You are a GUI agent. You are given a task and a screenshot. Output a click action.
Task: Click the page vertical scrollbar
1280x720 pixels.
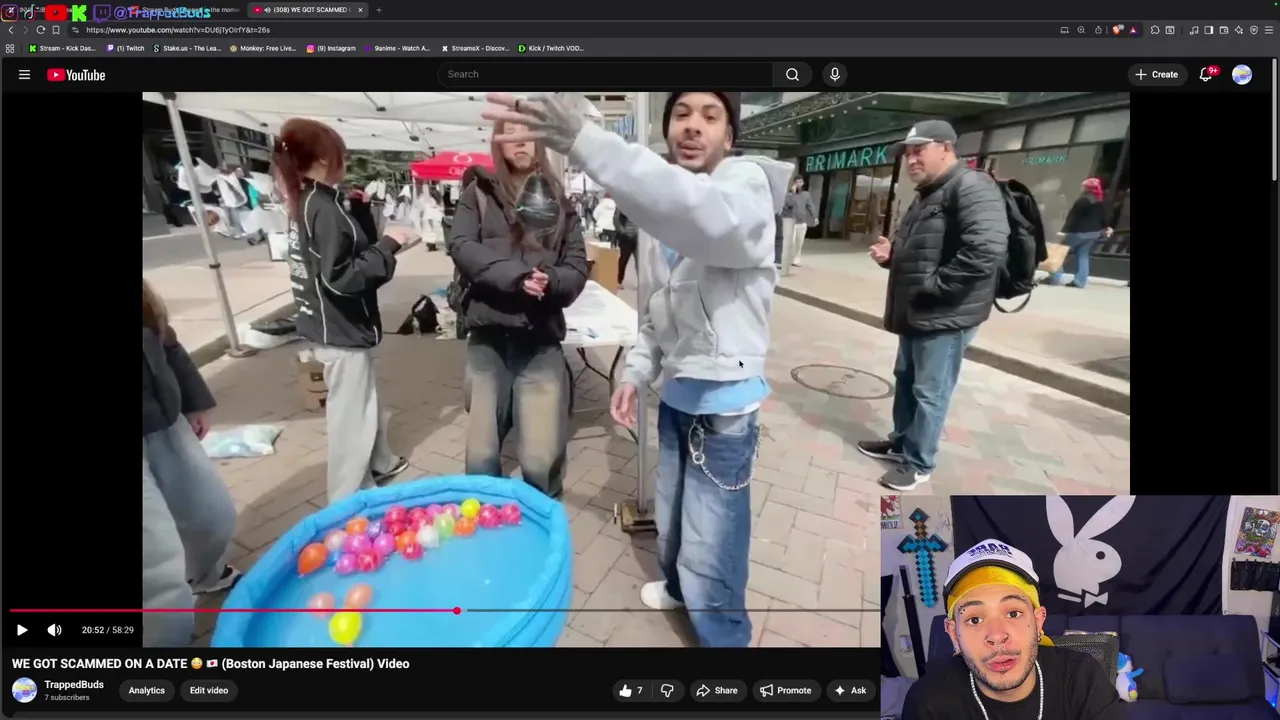point(1276,120)
